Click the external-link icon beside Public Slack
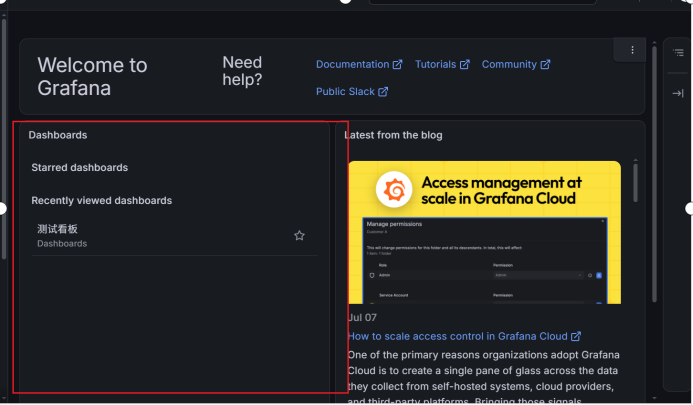Image resolution: width=693 pixels, height=405 pixels. pyautogui.click(x=383, y=92)
